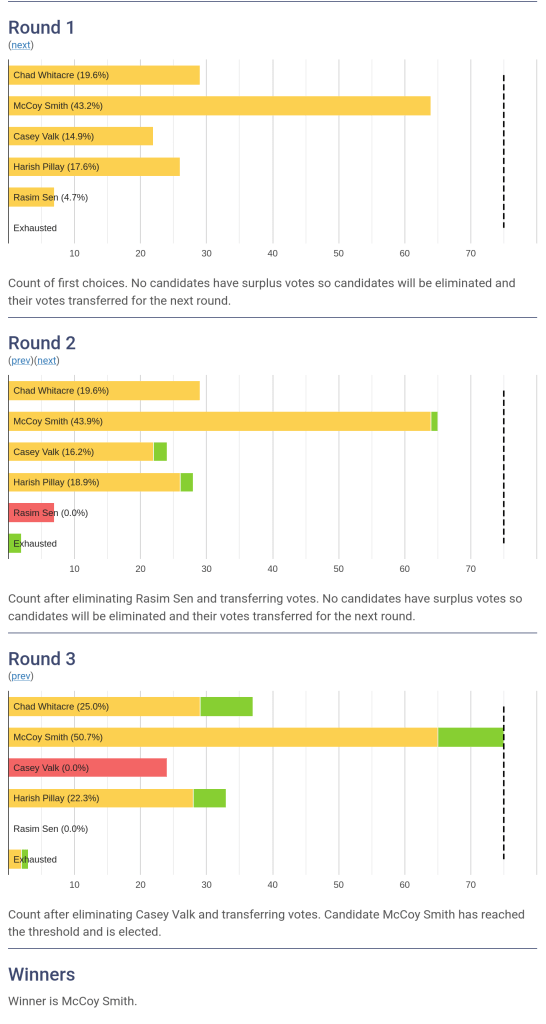
Task: Click Casey Valk's 14.9% bar in Round 1
Action: pos(80,136)
